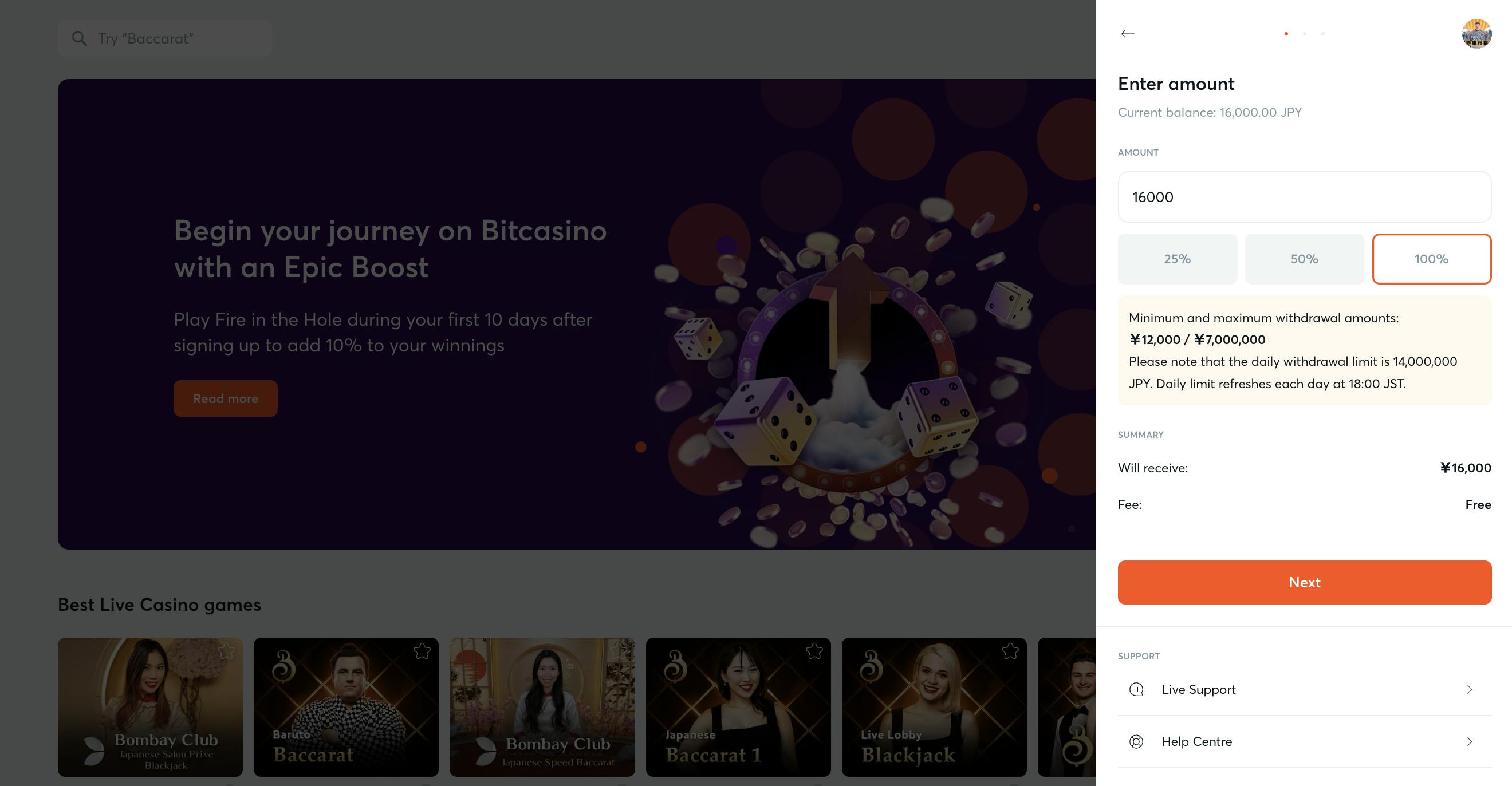Click the Try Baccarat search box

coord(176,39)
